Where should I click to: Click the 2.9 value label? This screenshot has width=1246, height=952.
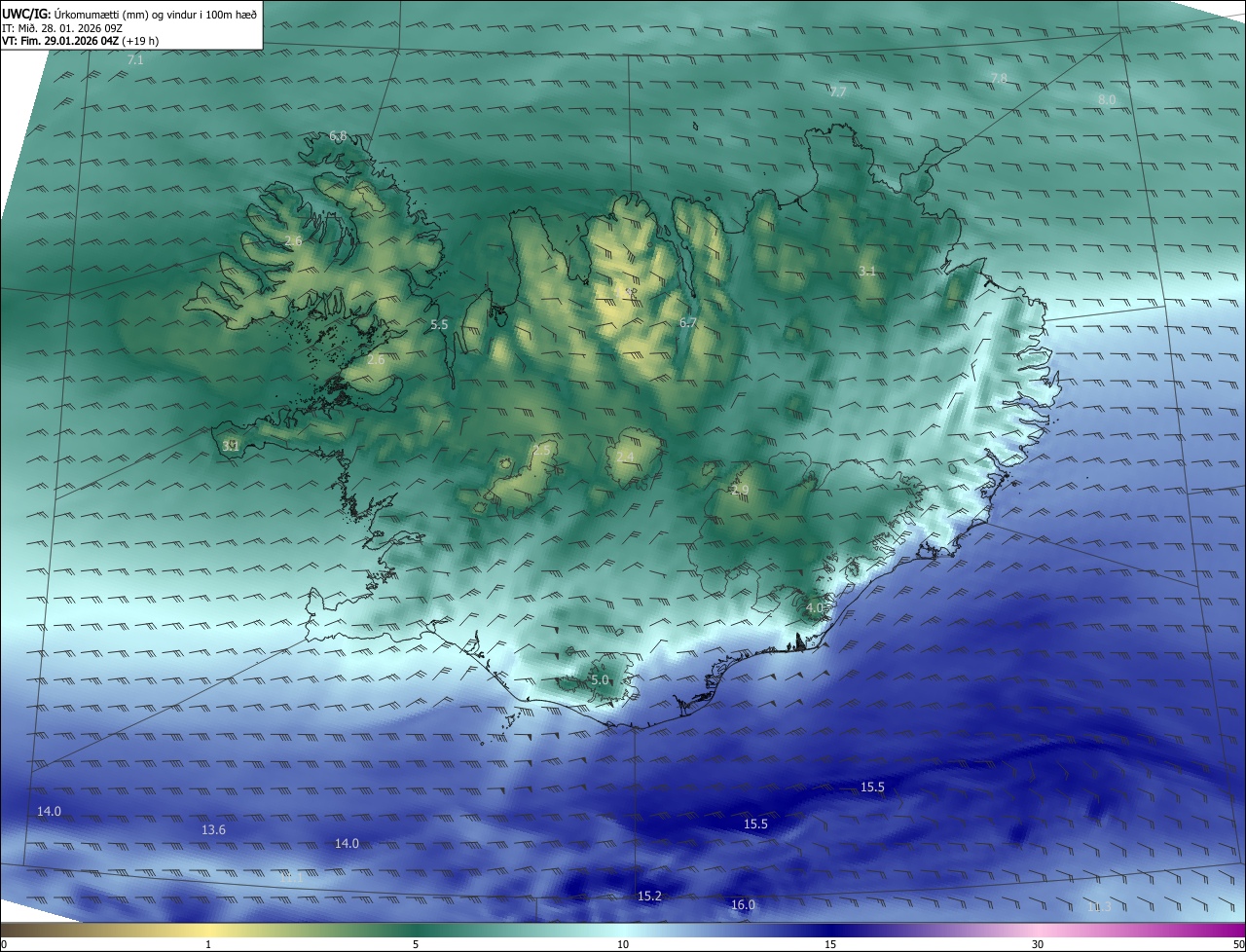(740, 490)
